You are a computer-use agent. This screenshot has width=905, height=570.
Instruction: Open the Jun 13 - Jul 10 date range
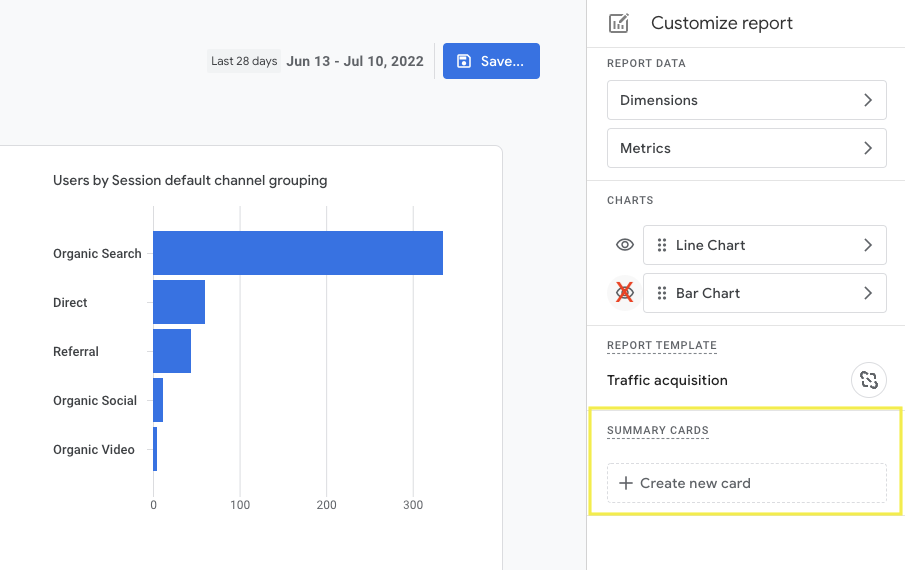pyautogui.click(x=354, y=61)
